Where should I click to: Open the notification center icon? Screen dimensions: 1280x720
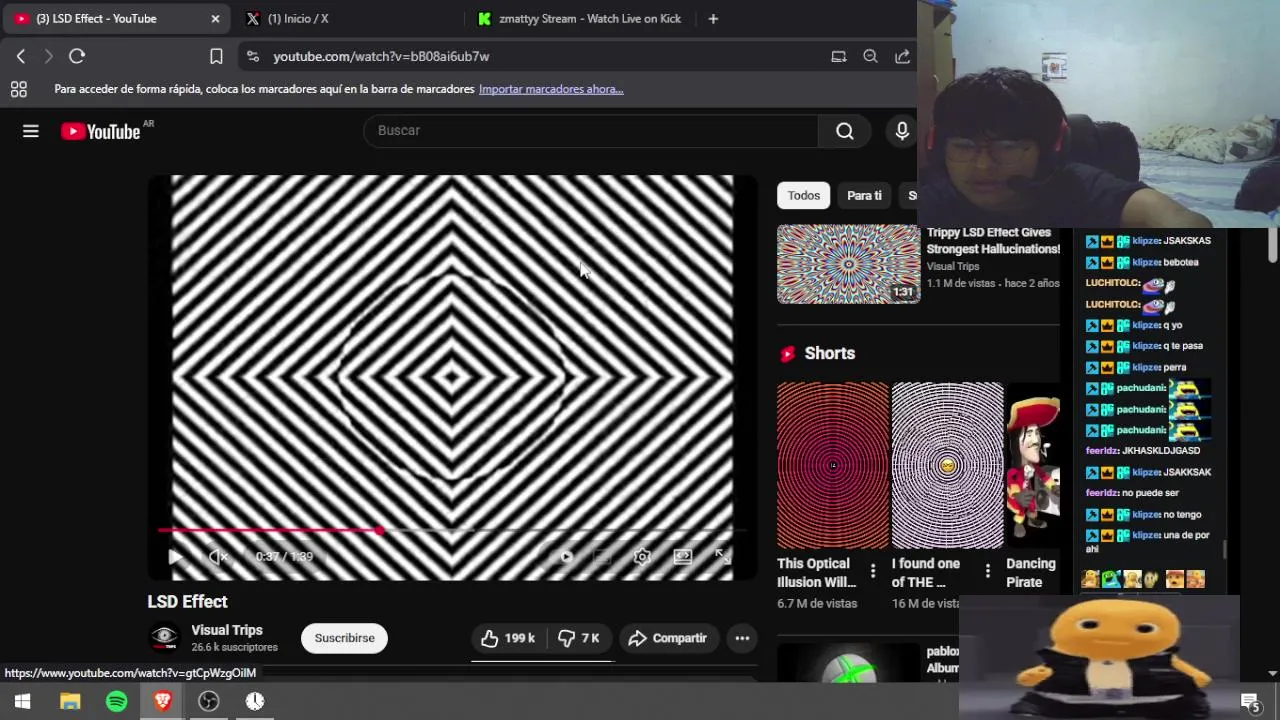[x=1249, y=702]
